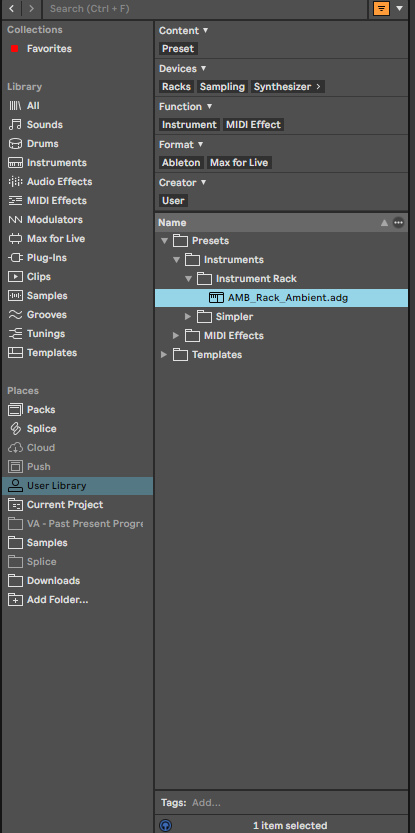Screen dimensions: 415x833
Task: Open the Samples waveform icon in Library
Action: [15, 296]
